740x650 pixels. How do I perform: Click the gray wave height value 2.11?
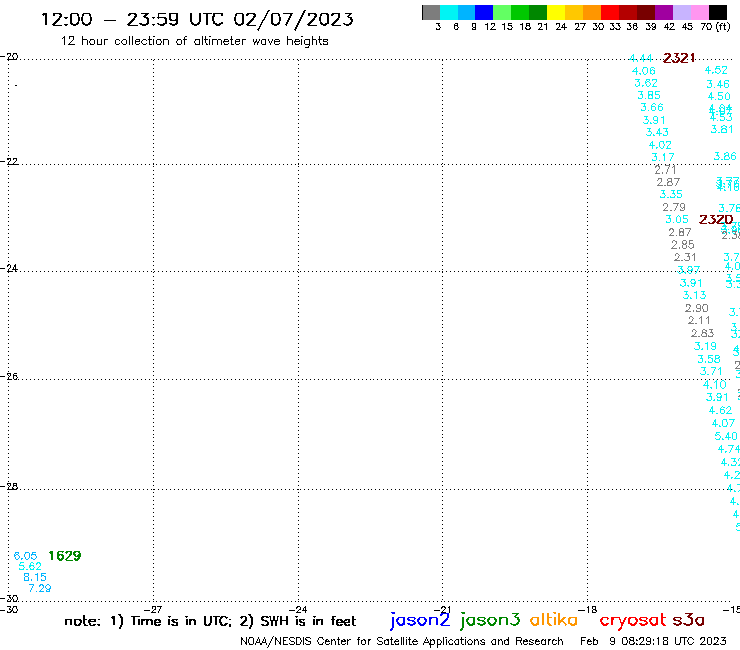699,321
